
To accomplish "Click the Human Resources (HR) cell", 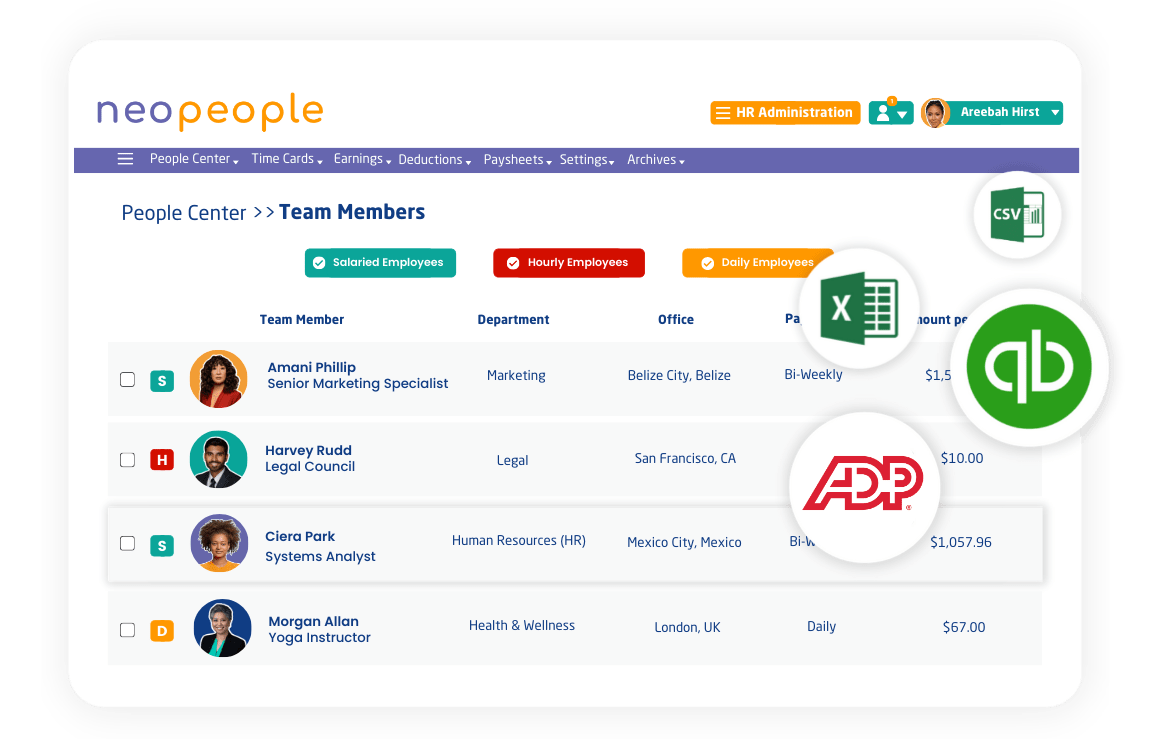I will click(519, 541).
